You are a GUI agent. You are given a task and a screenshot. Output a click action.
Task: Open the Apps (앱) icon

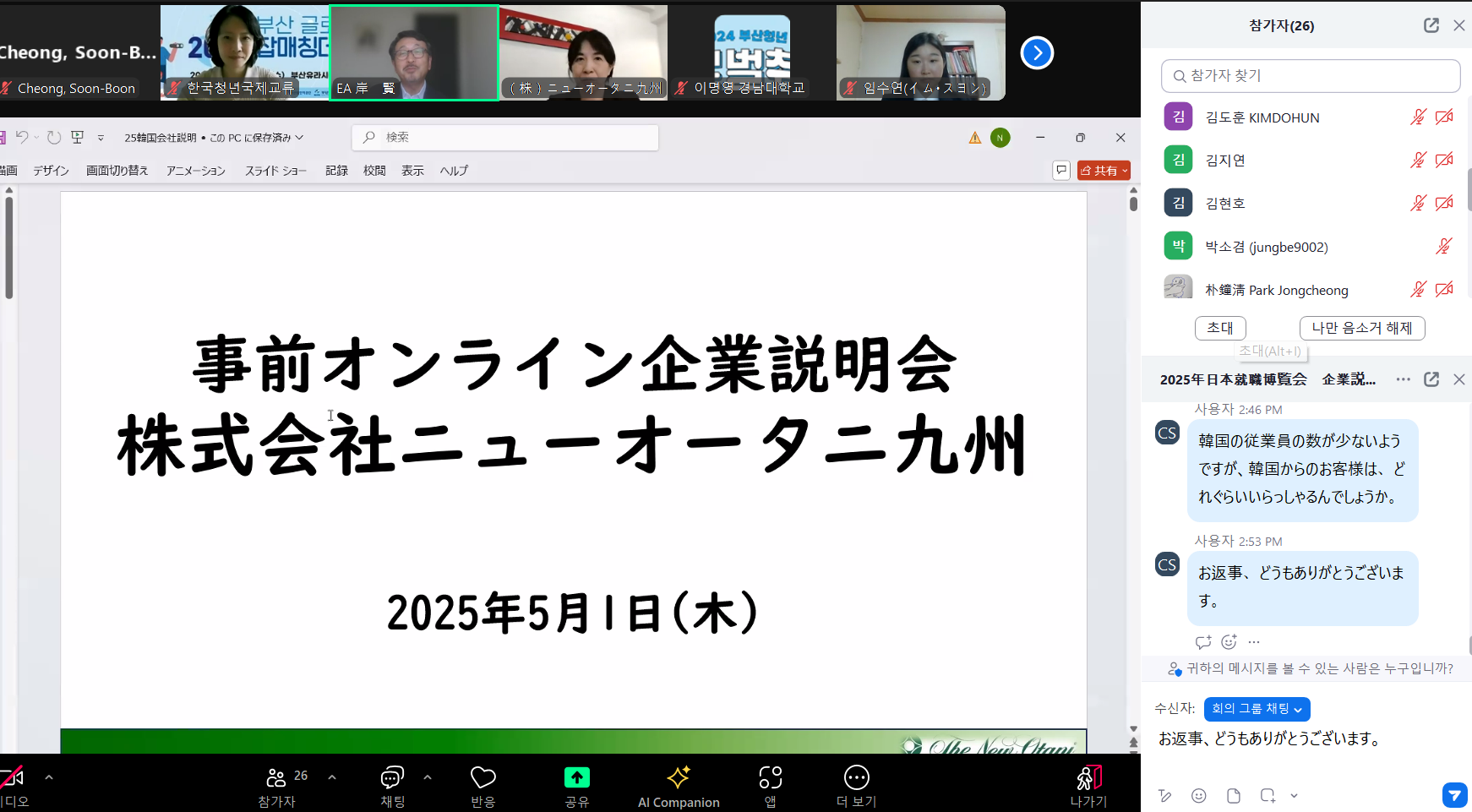(x=770, y=777)
